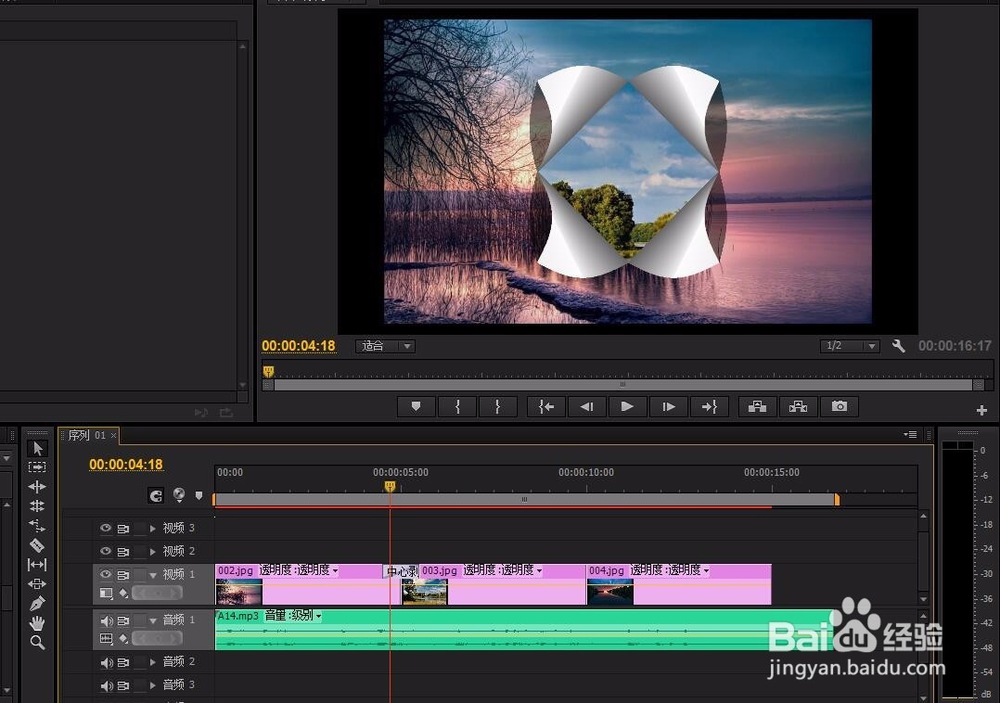Mark Out point in program monitor

click(x=497, y=406)
